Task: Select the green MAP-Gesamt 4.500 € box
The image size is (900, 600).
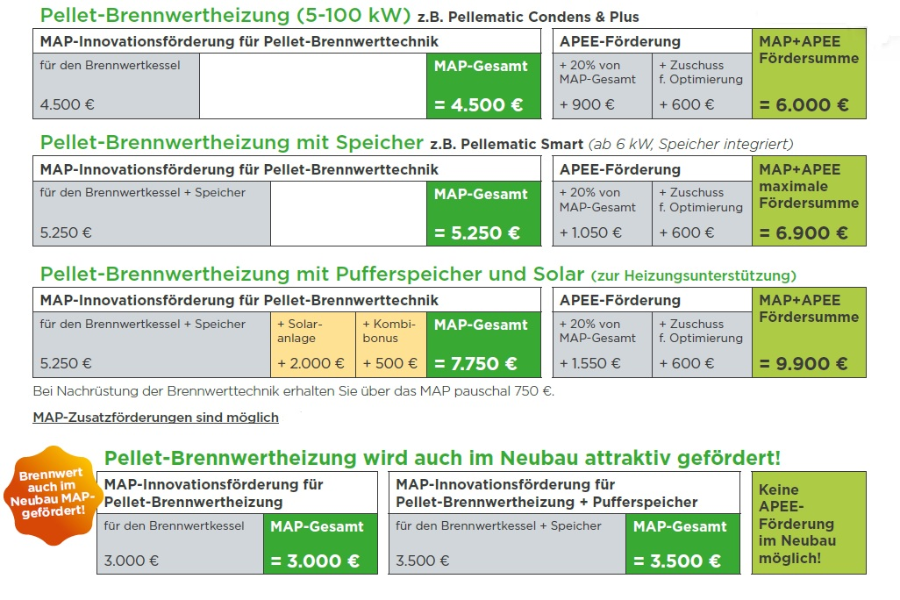Action: 483,86
